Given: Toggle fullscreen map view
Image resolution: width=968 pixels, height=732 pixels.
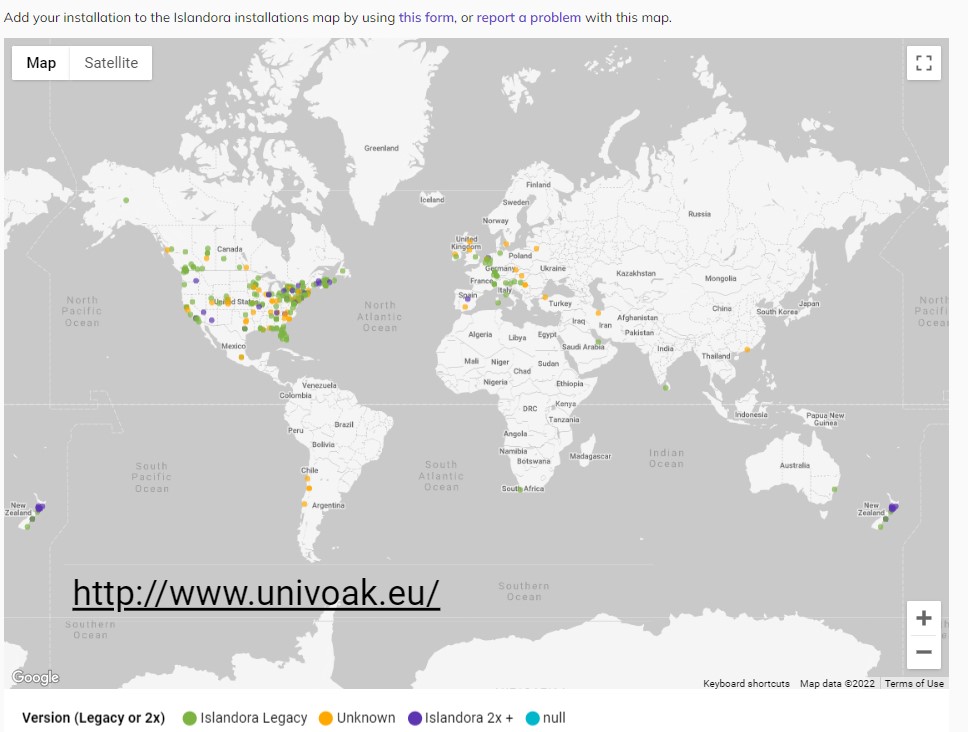Looking at the screenshot, I should [x=924, y=63].
